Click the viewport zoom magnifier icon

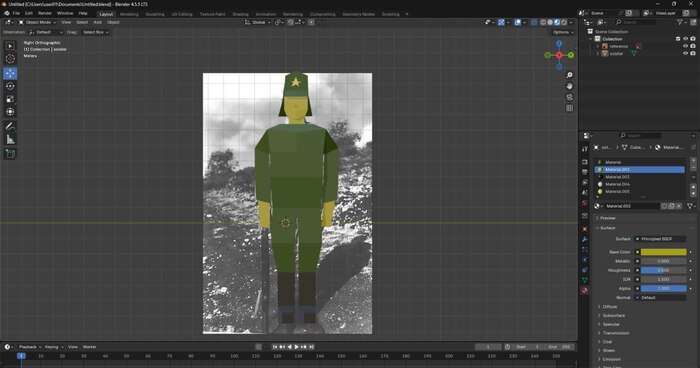click(569, 75)
